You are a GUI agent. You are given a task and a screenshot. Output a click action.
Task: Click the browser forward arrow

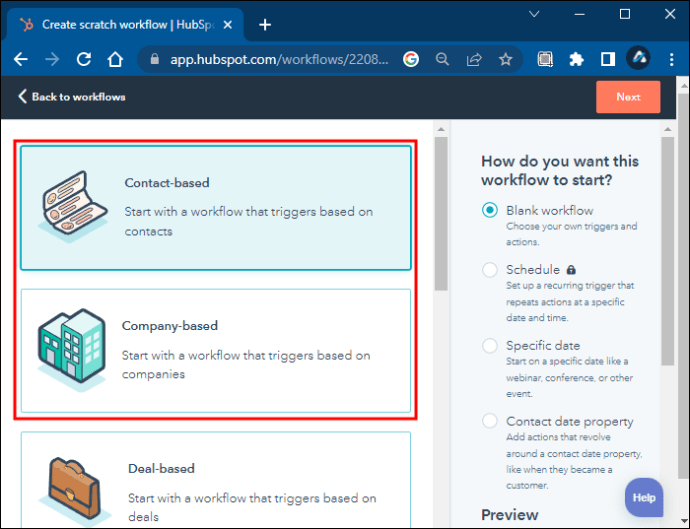click(x=52, y=59)
